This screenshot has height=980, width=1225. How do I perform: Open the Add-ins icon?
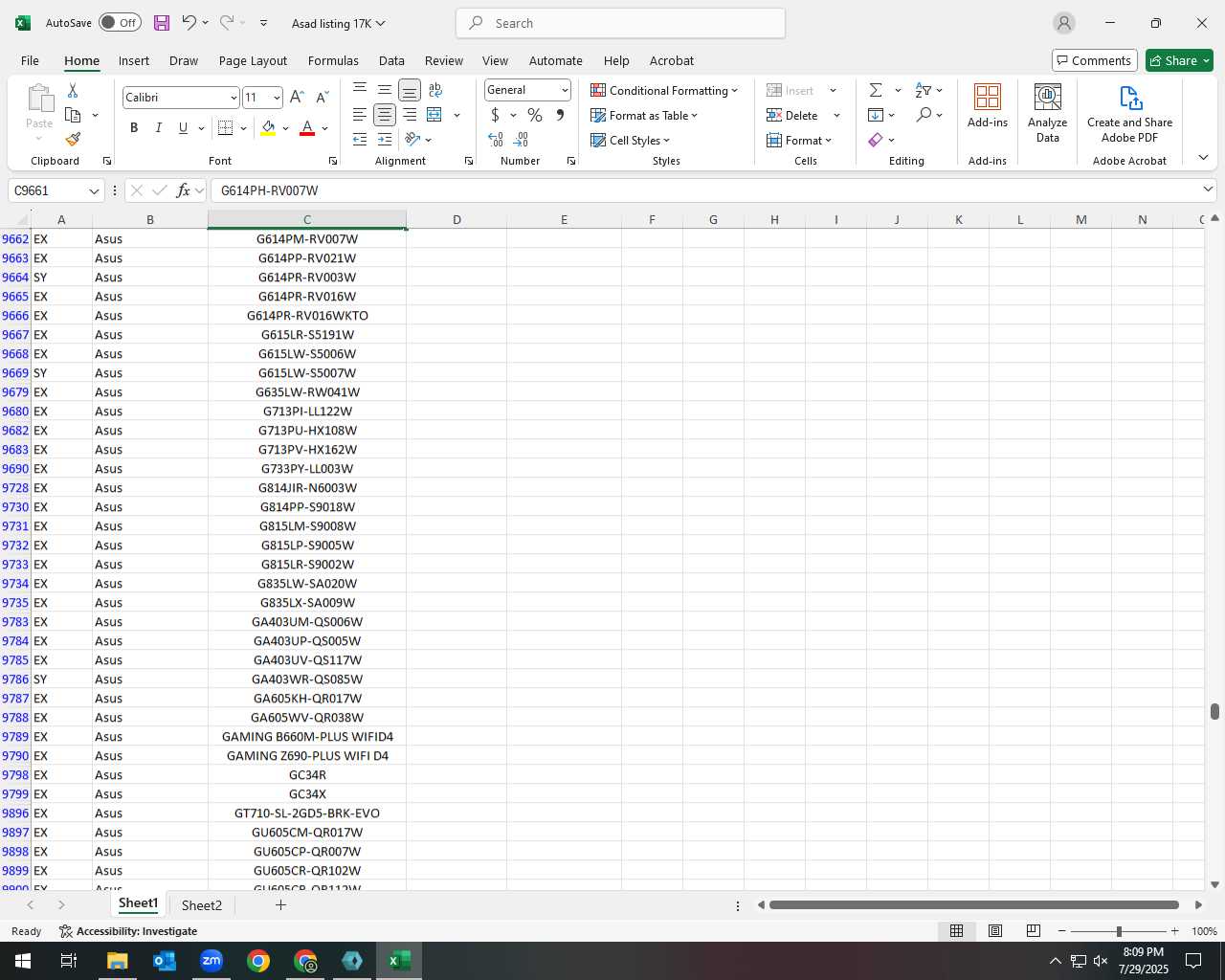[x=988, y=105]
